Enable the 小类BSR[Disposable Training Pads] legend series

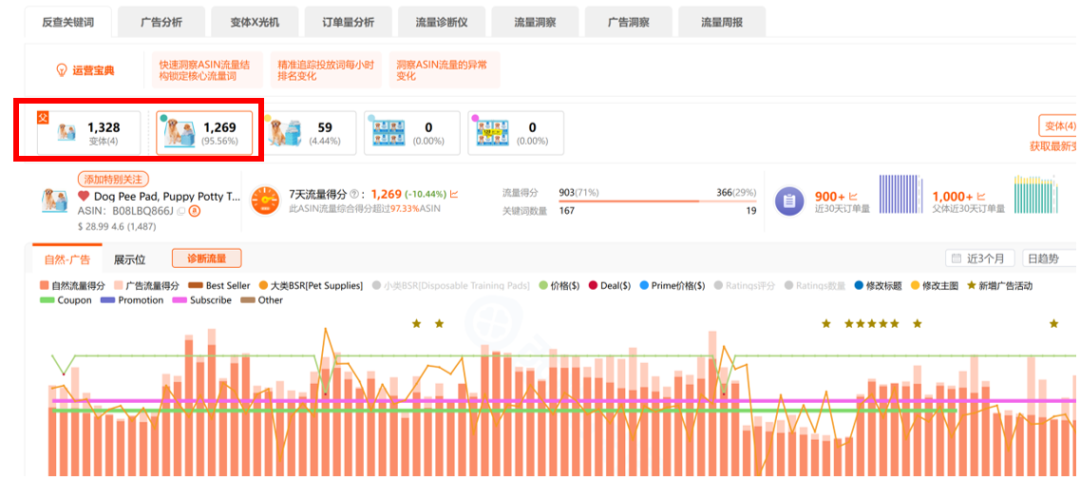[x=450, y=286]
